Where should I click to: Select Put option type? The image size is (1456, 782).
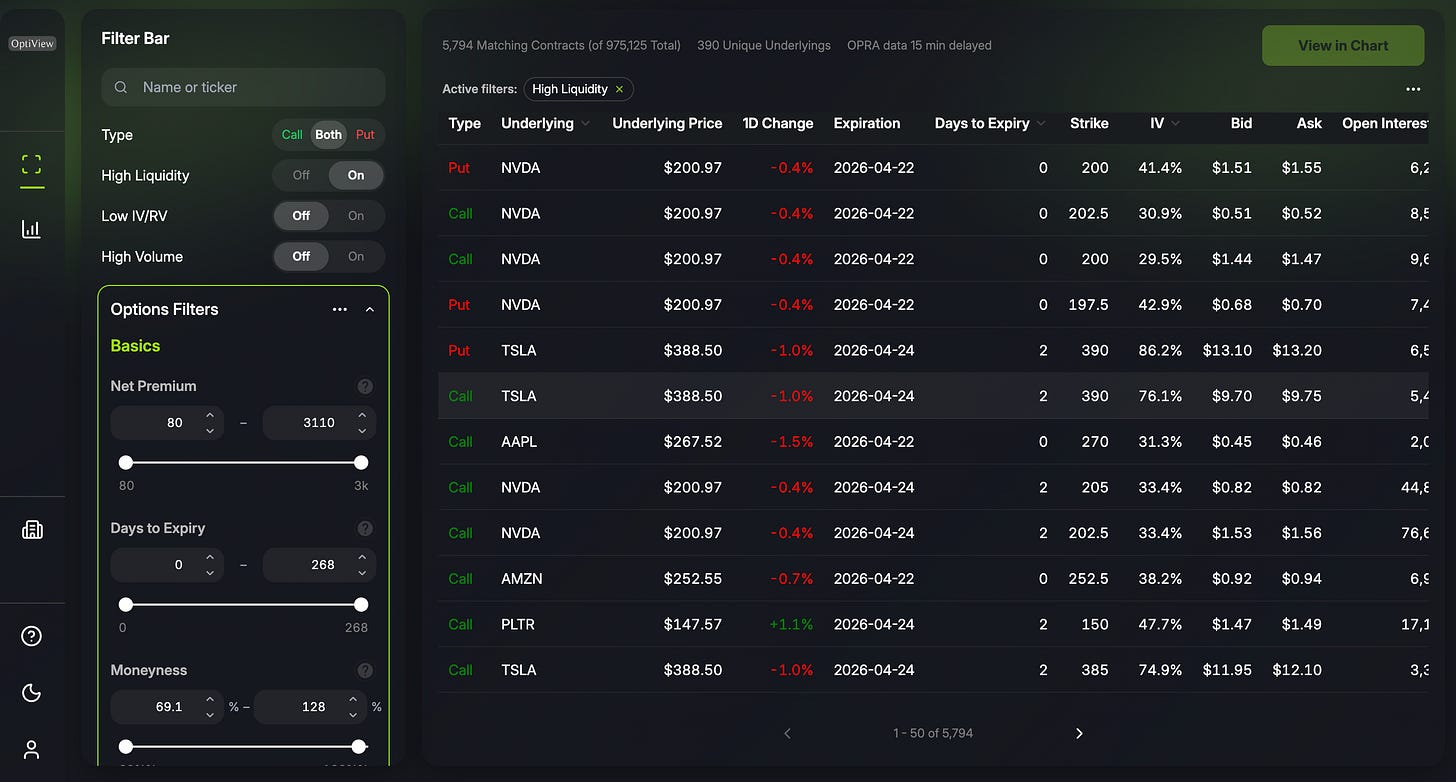click(x=365, y=134)
